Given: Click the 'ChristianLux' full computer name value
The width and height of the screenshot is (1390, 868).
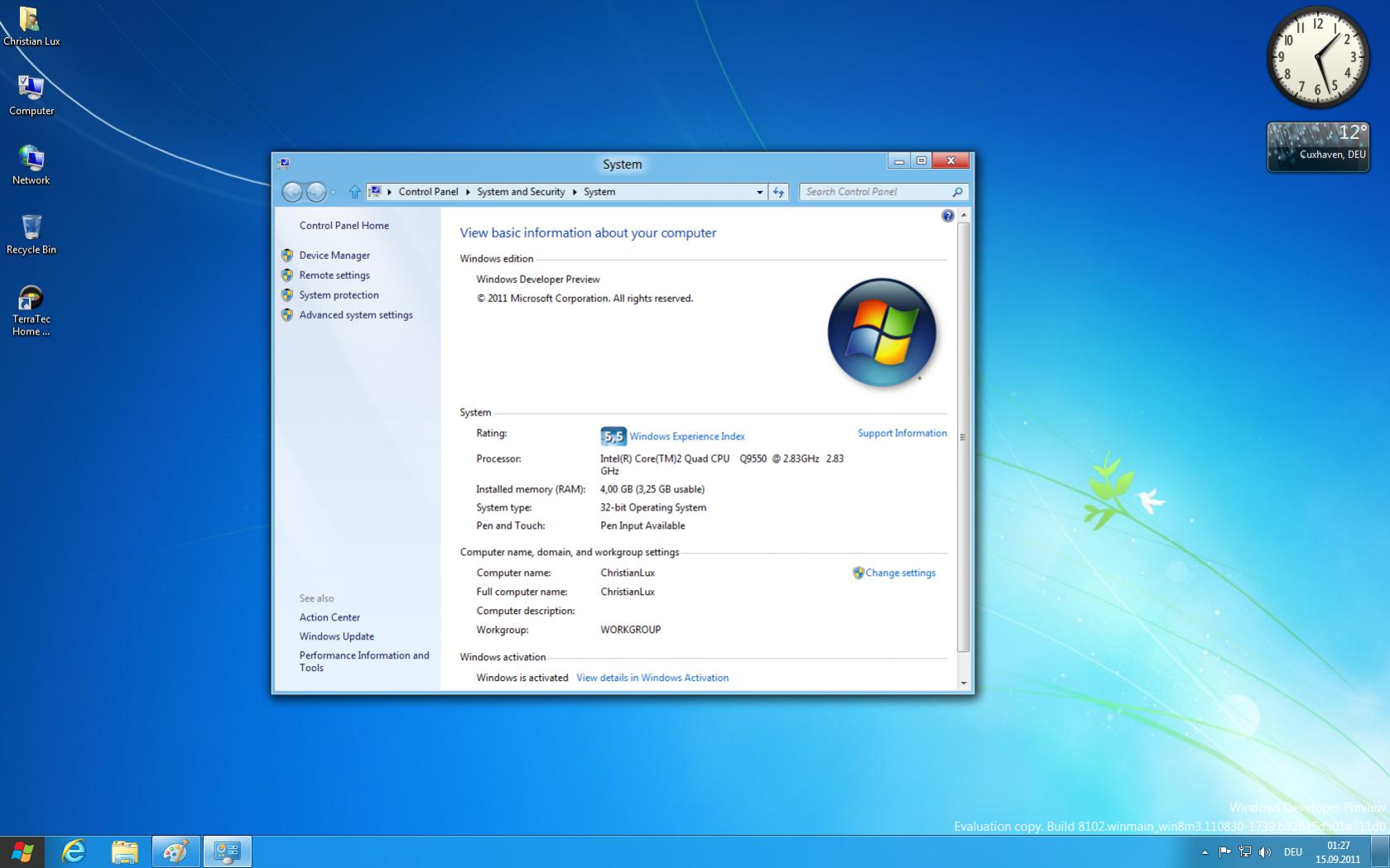Looking at the screenshot, I should (x=628, y=592).
